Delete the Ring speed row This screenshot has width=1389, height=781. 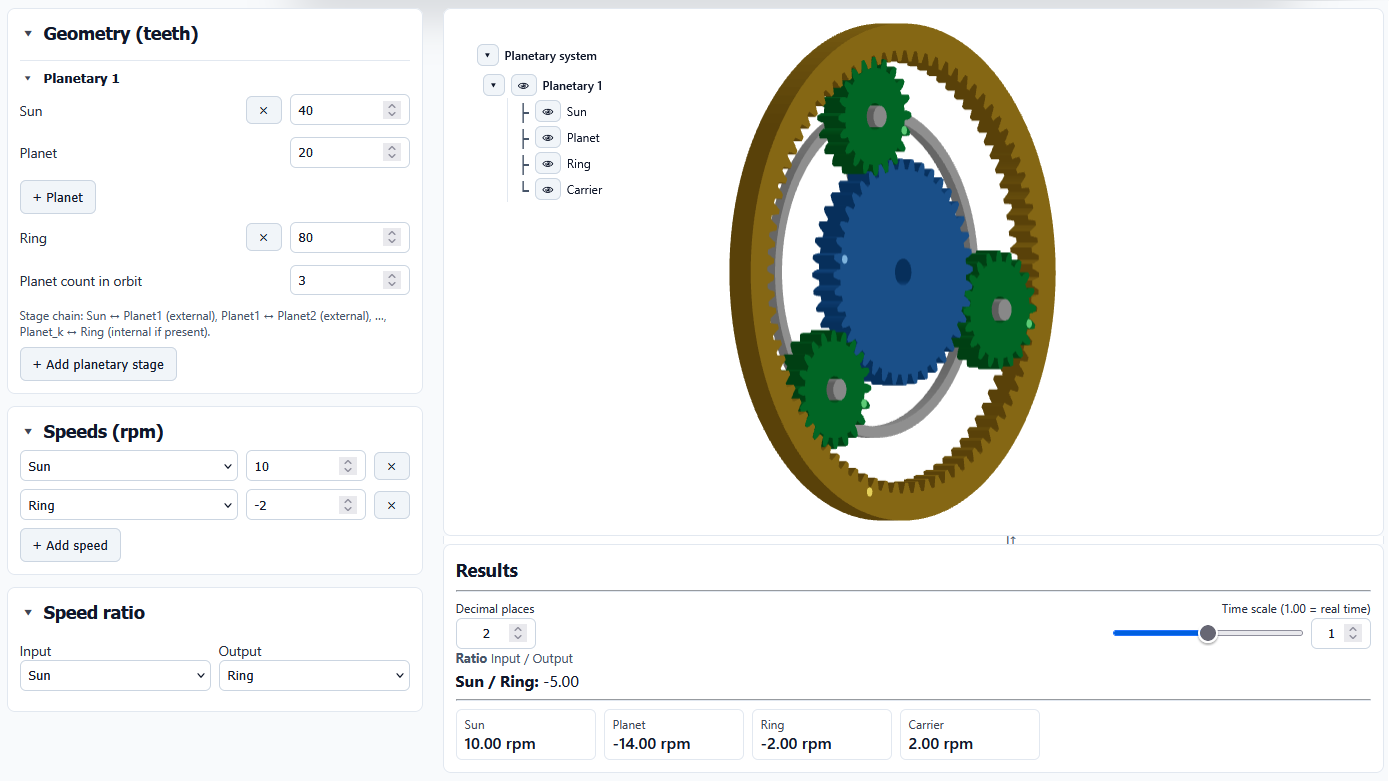coord(392,505)
